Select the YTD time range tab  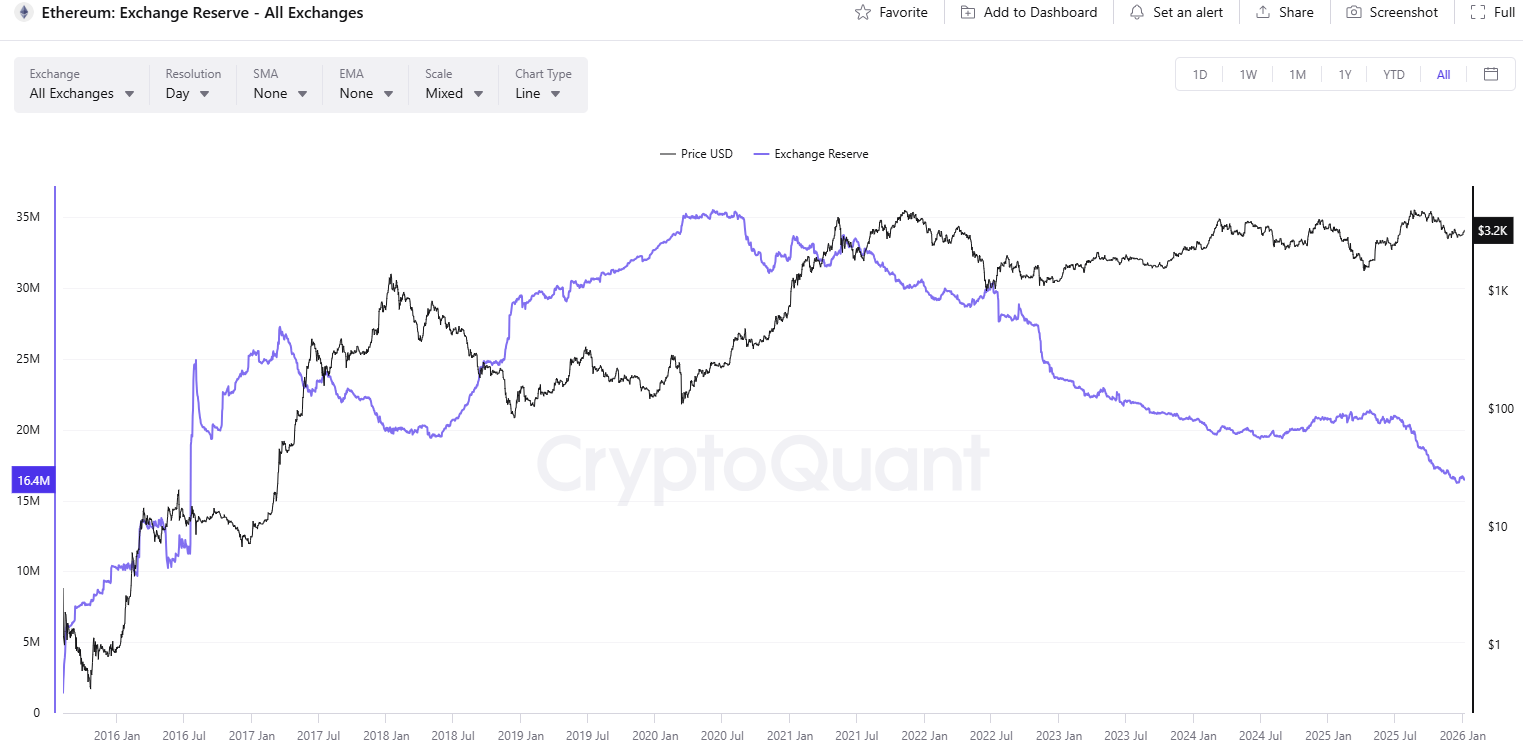click(1393, 74)
